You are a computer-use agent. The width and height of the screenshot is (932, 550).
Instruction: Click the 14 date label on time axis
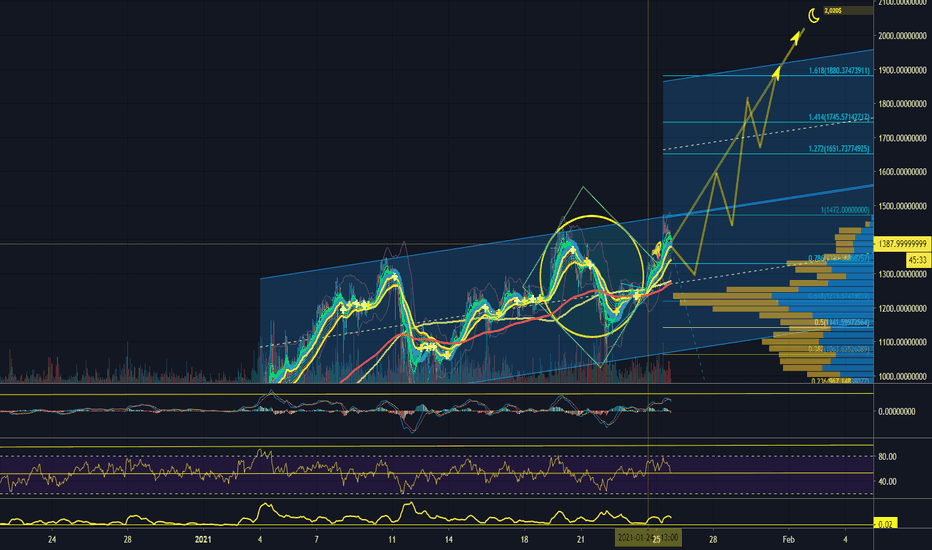point(448,539)
